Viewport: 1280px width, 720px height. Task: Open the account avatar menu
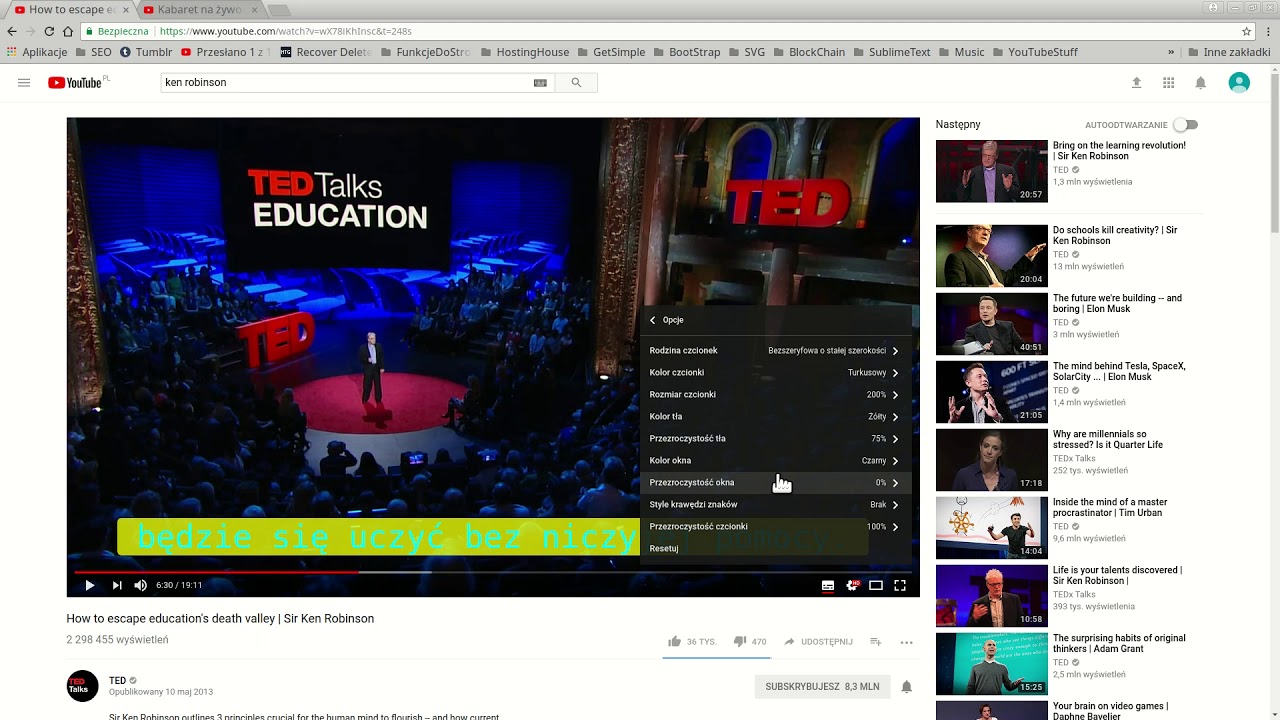(x=1239, y=83)
